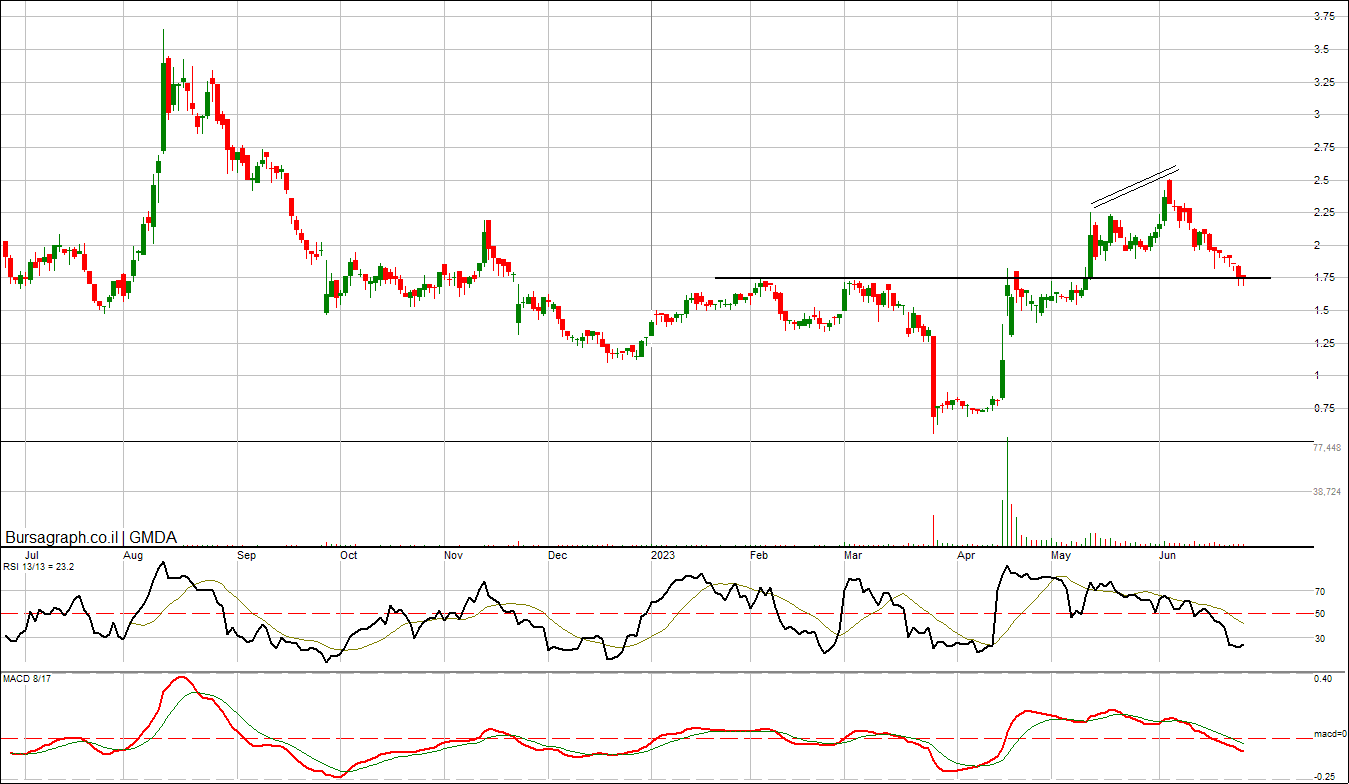1349x784 pixels.
Task: Select the Jun month label
Action: (x=1165, y=554)
